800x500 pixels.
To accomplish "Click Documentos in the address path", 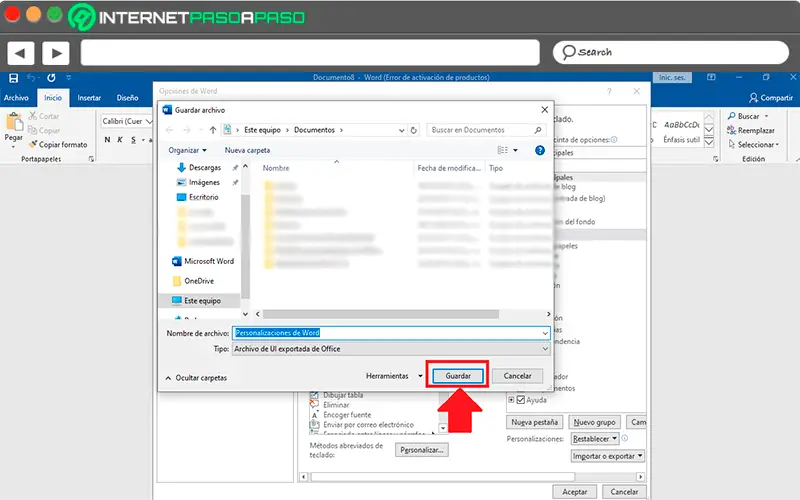I will click(314, 130).
